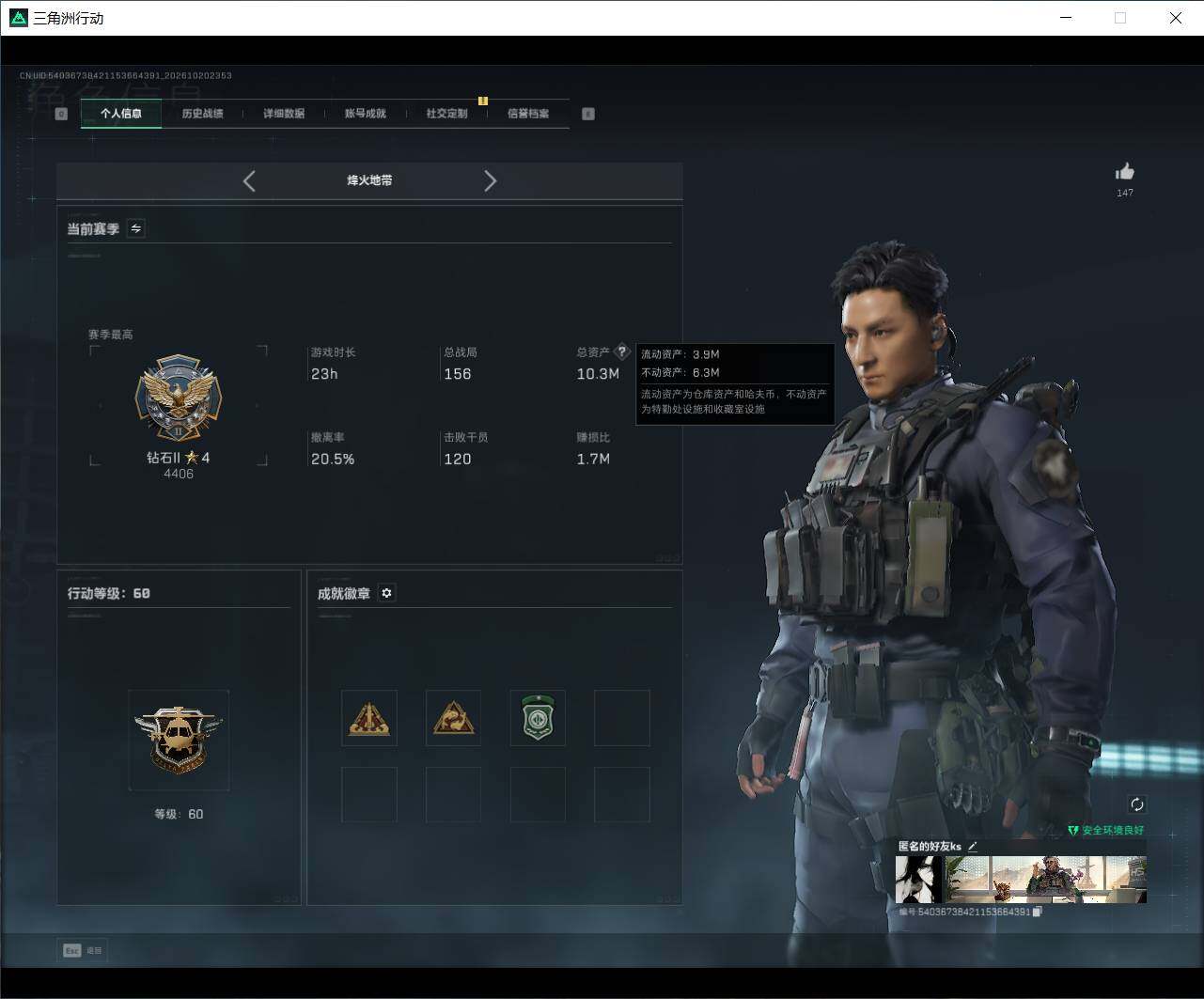Click the rank score 4406

(x=179, y=474)
